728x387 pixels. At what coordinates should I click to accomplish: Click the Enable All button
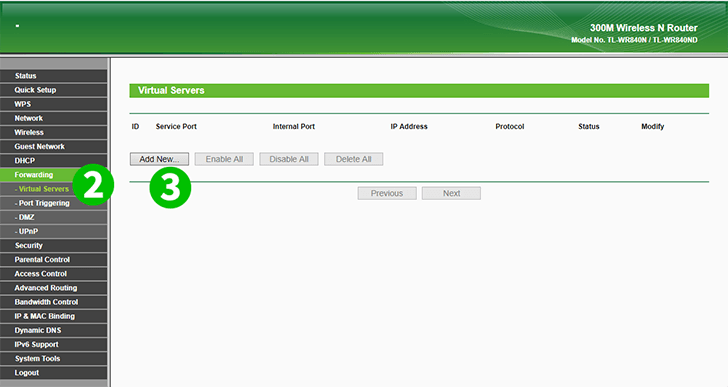coord(224,159)
